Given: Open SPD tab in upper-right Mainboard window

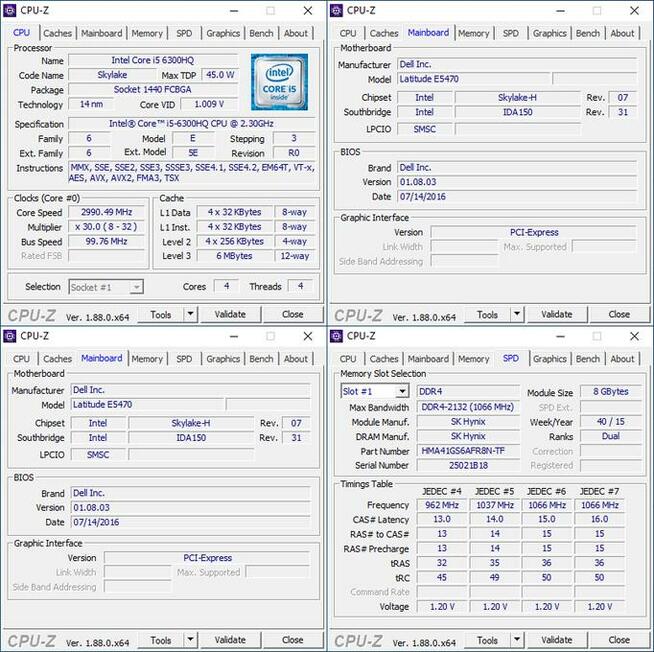Looking at the screenshot, I should click(x=511, y=33).
